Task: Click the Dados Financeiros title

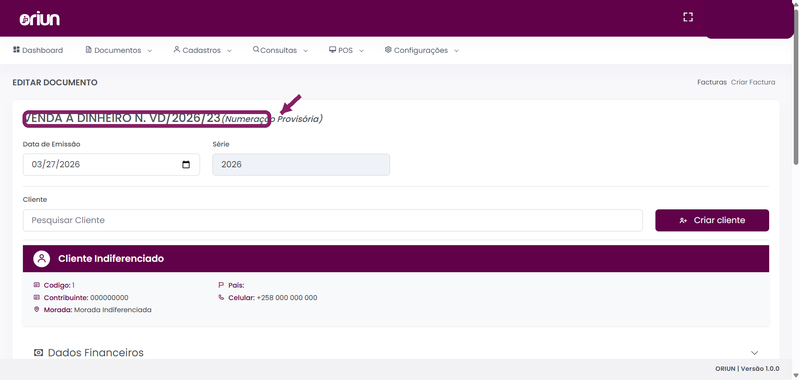Action: click(96, 352)
